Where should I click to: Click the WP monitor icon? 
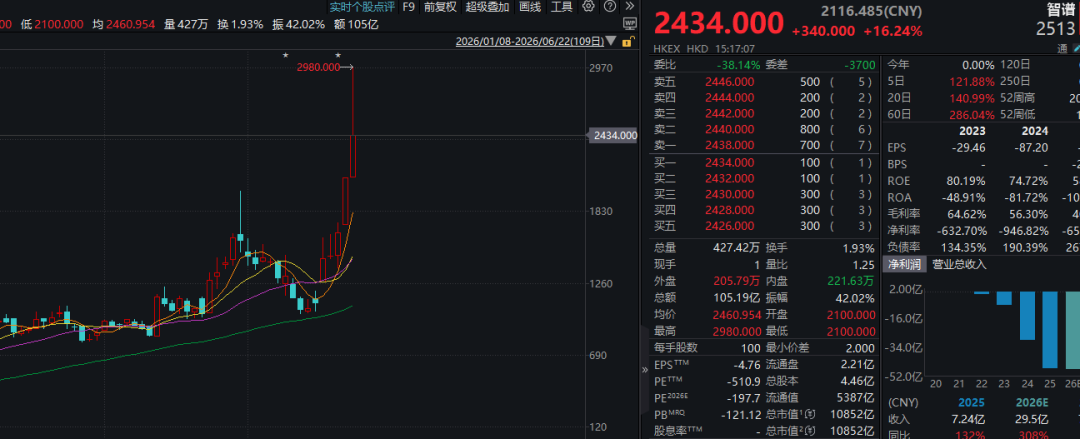click(630, 23)
